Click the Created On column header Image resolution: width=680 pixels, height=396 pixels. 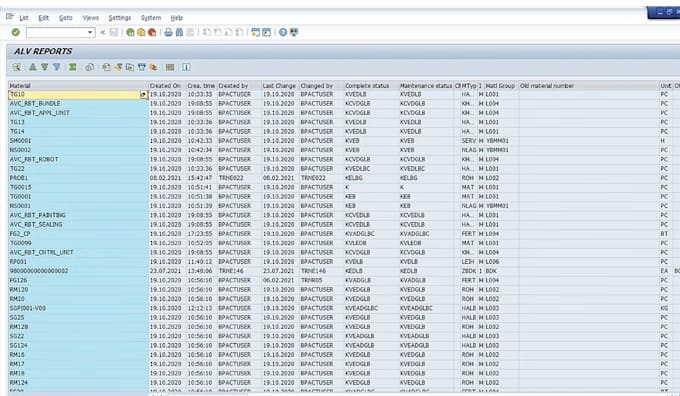coord(167,86)
